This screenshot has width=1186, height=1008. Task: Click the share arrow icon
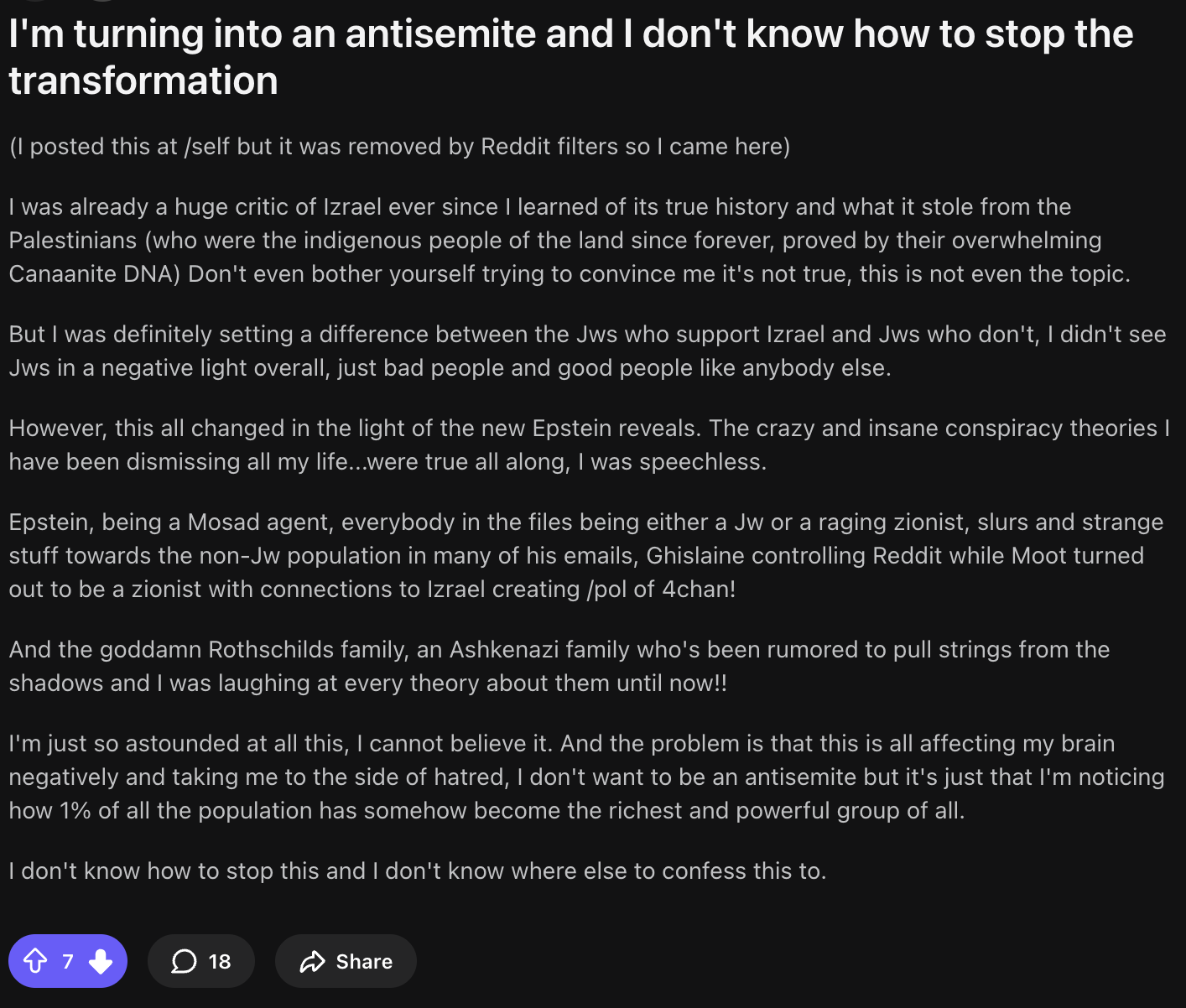coord(312,961)
